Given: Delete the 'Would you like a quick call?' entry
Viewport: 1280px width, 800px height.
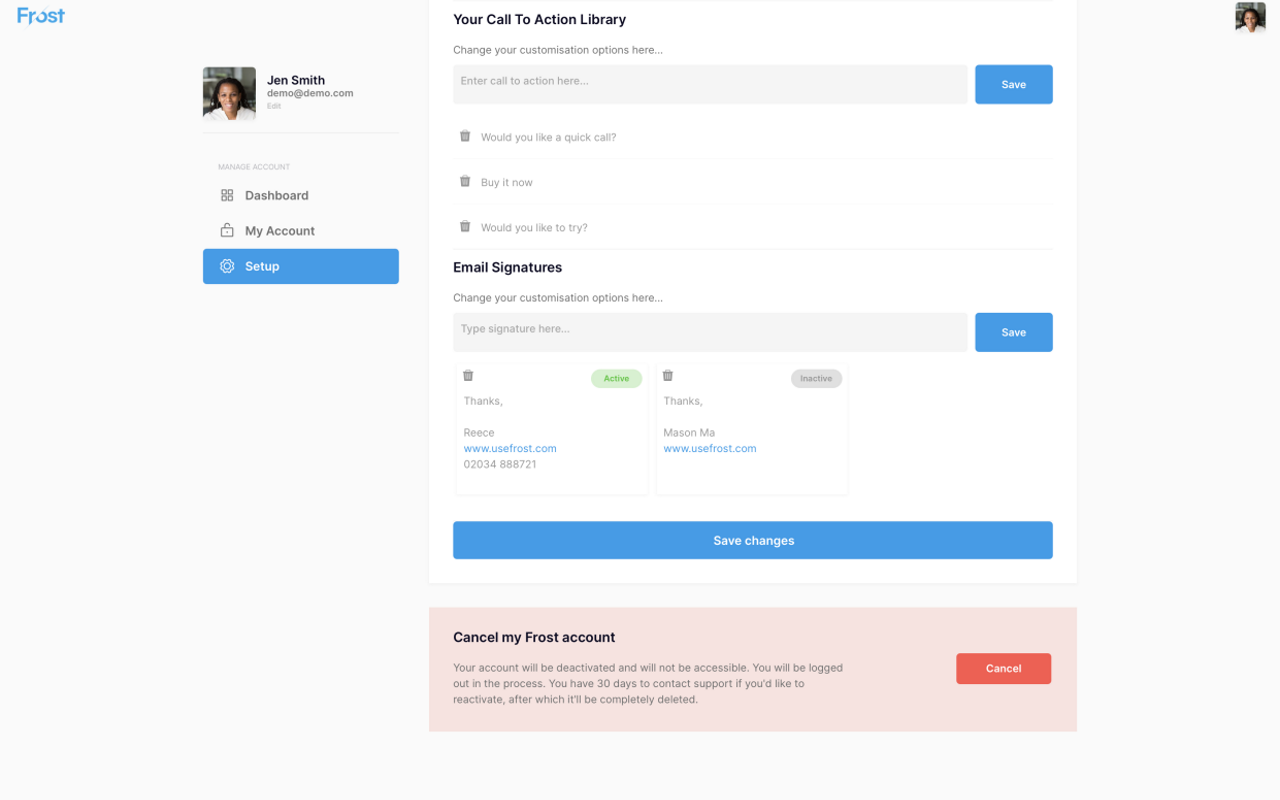Looking at the screenshot, I should point(465,136).
